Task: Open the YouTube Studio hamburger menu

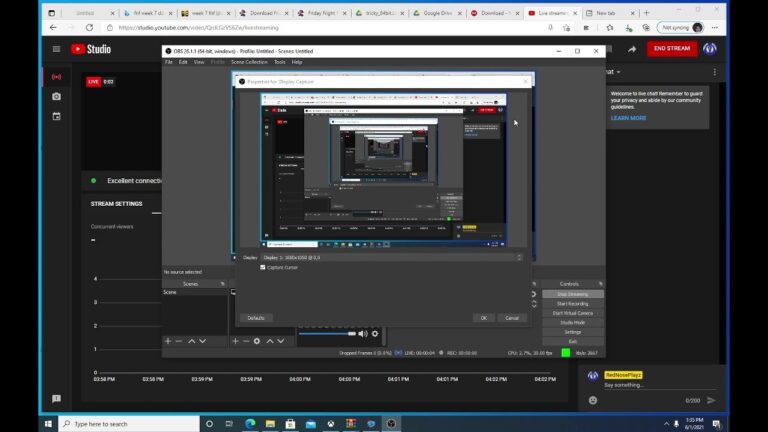Action: point(56,48)
